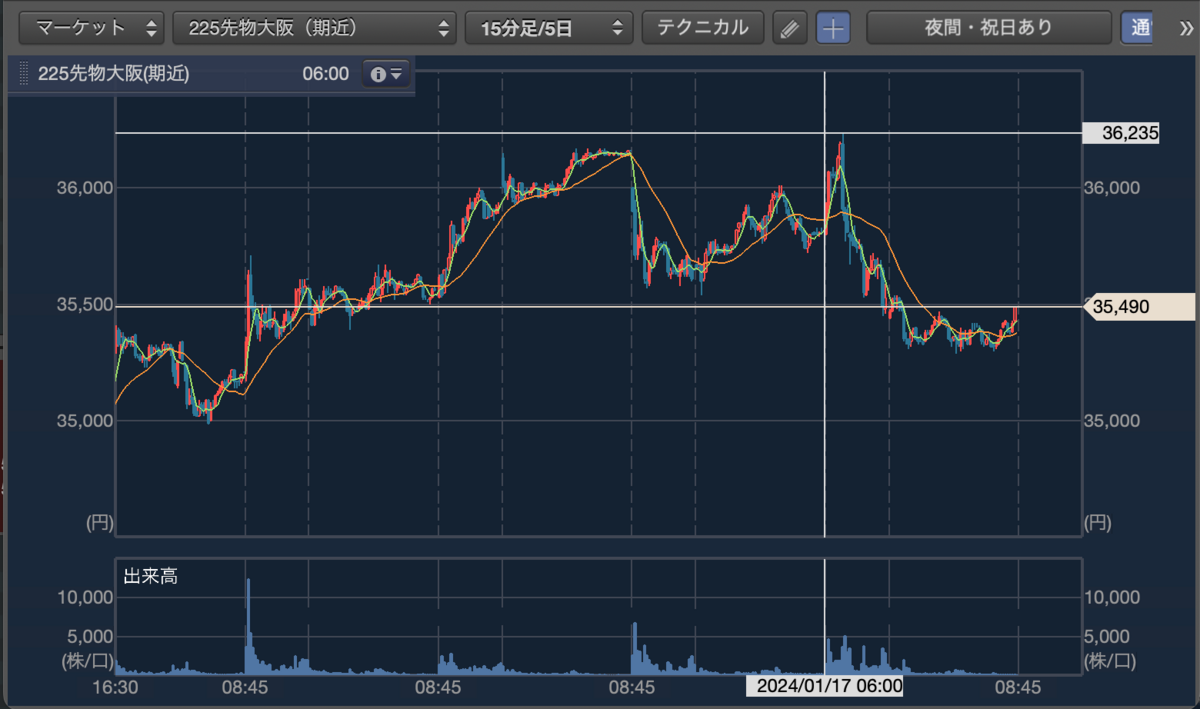Toggle the crosshair cursor button
The height and width of the screenshot is (709, 1200).
click(834, 28)
